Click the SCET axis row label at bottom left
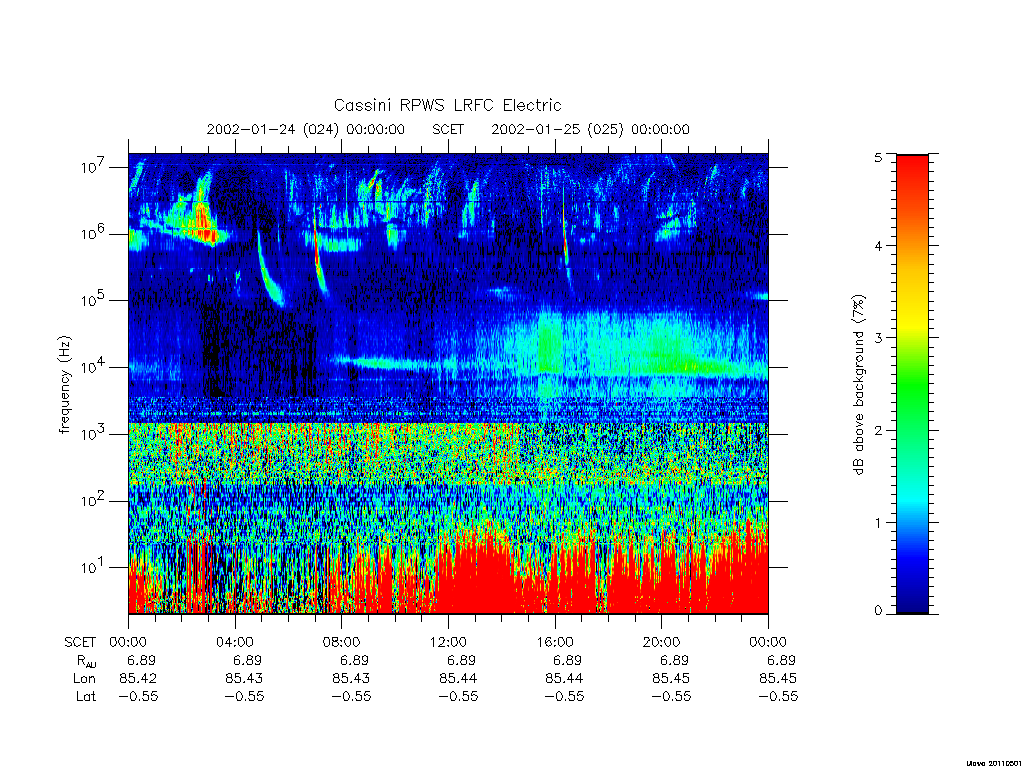The image size is (1024, 768). click(80, 642)
